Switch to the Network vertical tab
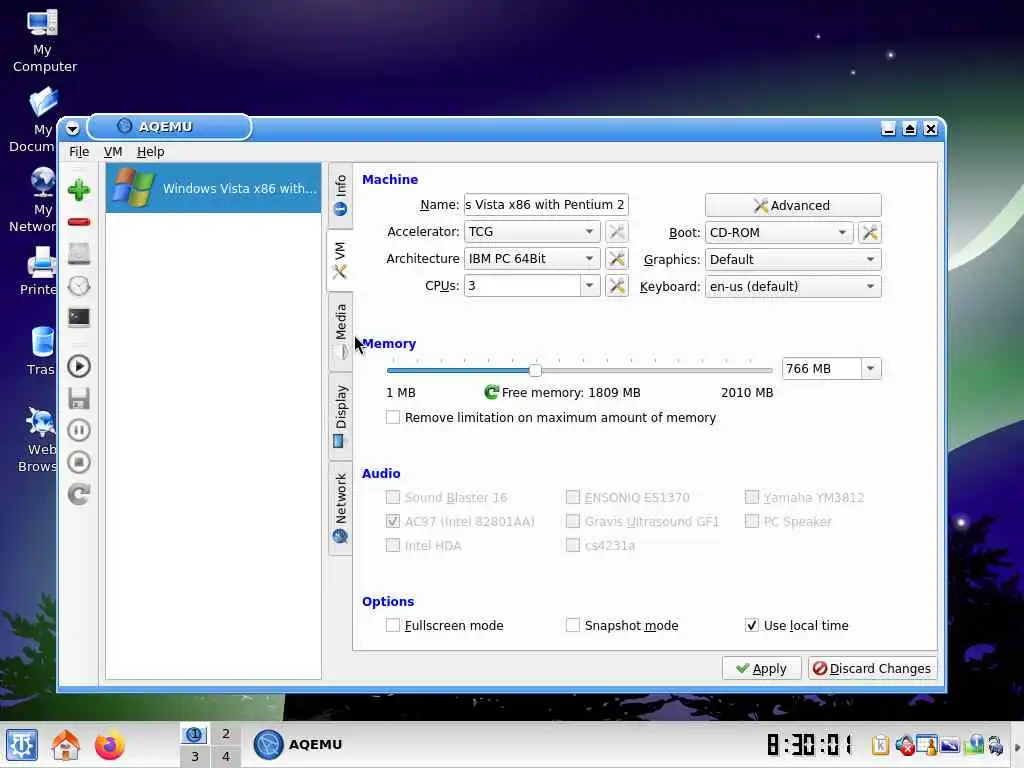The image size is (1024, 768). pos(340,508)
